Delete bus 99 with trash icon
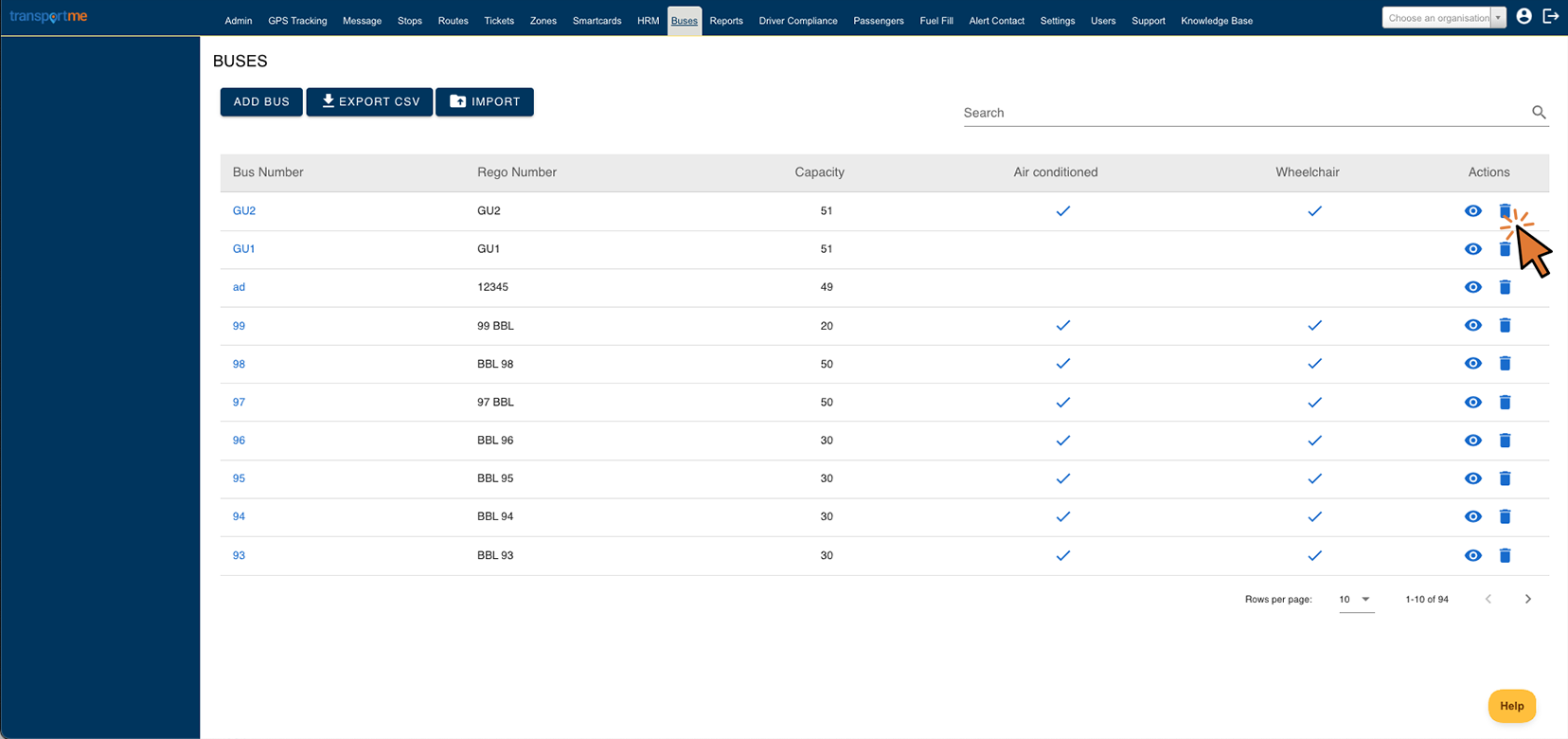1568x739 pixels. (1505, 325)
